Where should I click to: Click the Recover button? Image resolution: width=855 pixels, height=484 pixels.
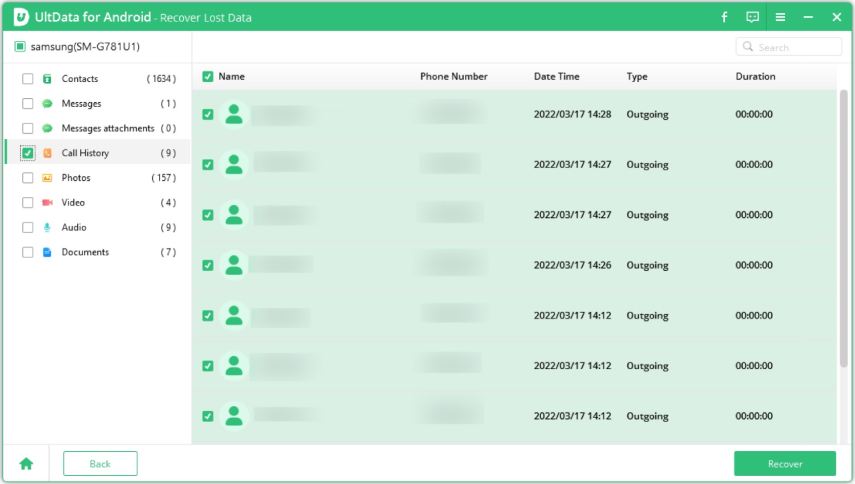click(785, 464)
